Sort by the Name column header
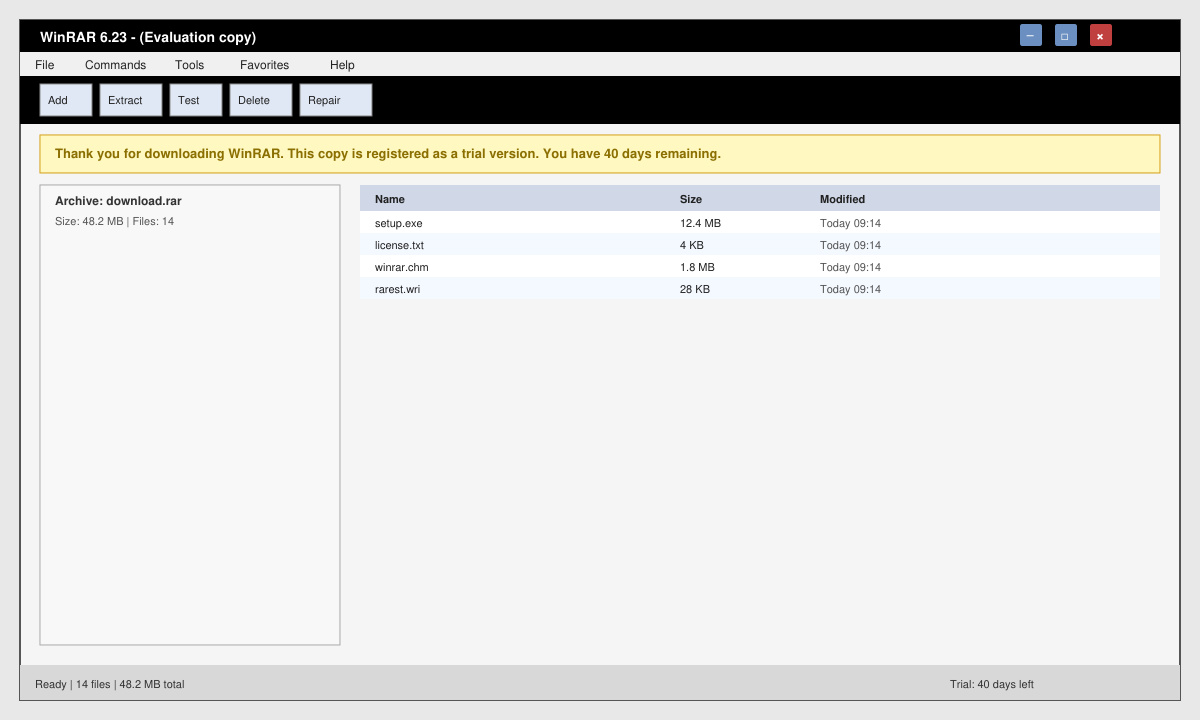 [390, 199]
